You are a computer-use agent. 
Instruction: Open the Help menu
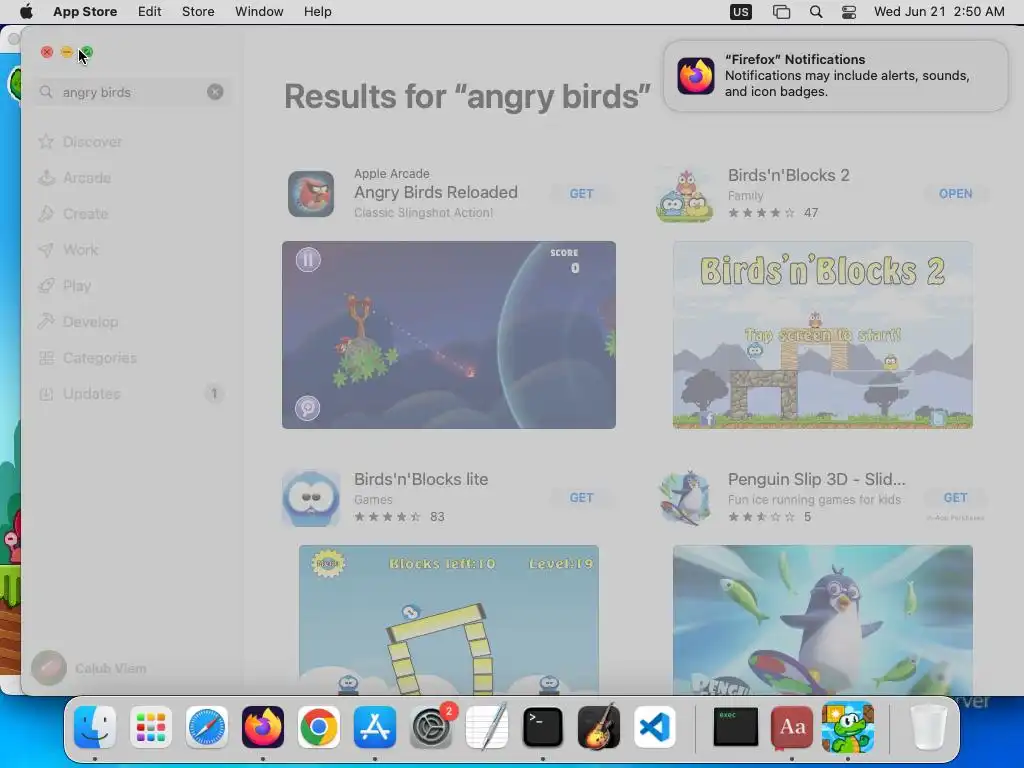click(x=317, y=12)
